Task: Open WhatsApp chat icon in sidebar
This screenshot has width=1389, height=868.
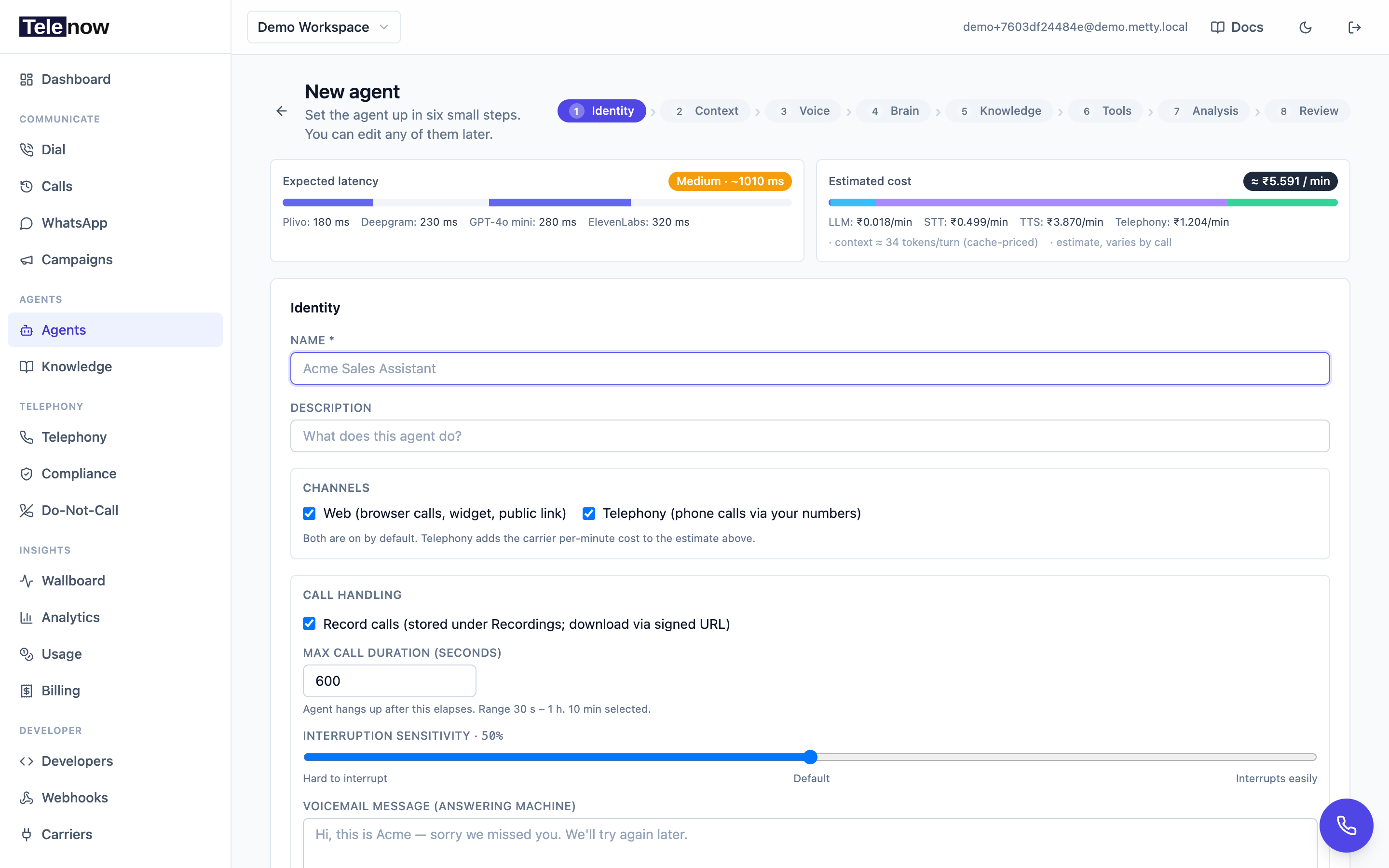Action: pyautogui.click(x=27, y=223)
